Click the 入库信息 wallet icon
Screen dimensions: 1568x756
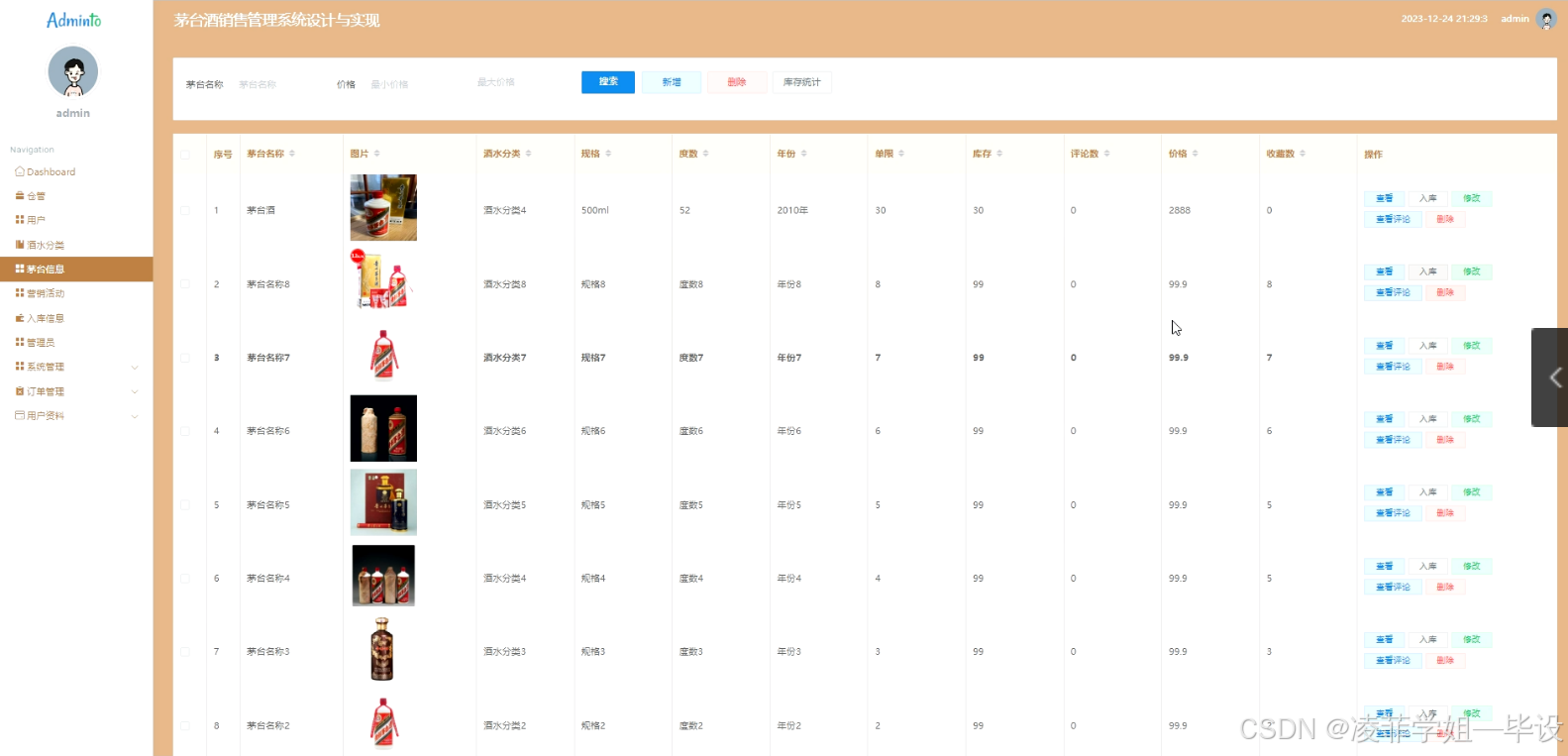(x=20, y=318)
